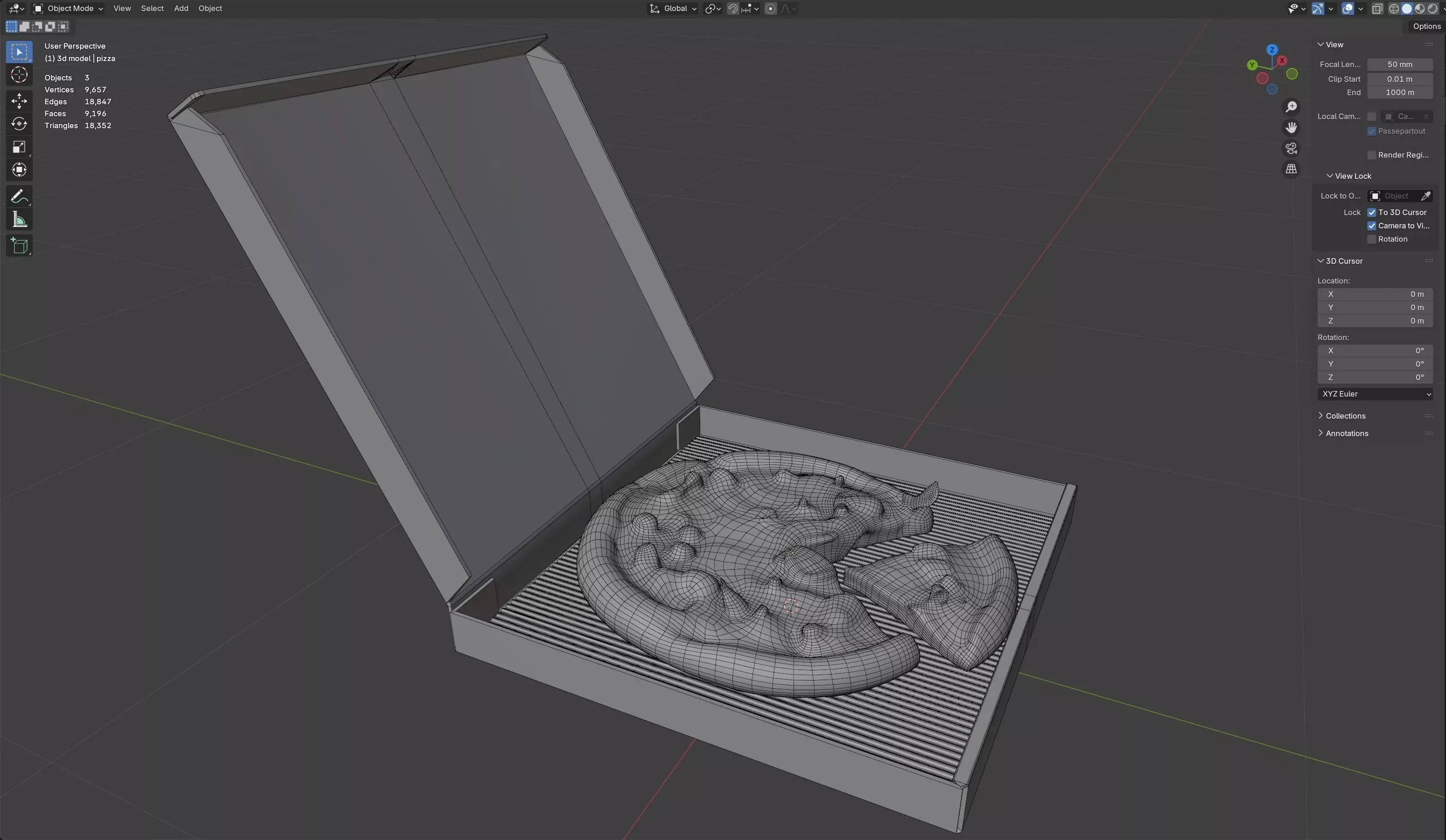Toggle the camera view icon
This screenshot has height=840, width=1446.
coord(1291,148)
